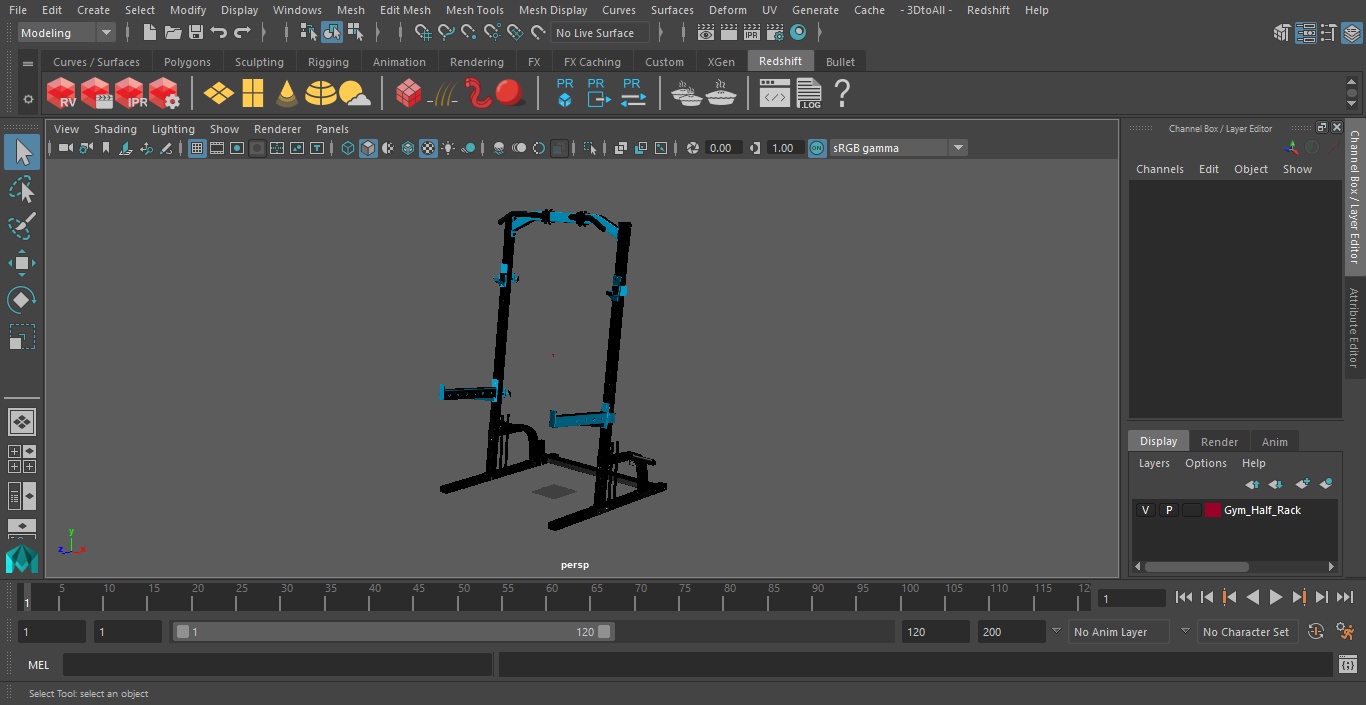Create new empty display layer icon

tap(1302, 484)
